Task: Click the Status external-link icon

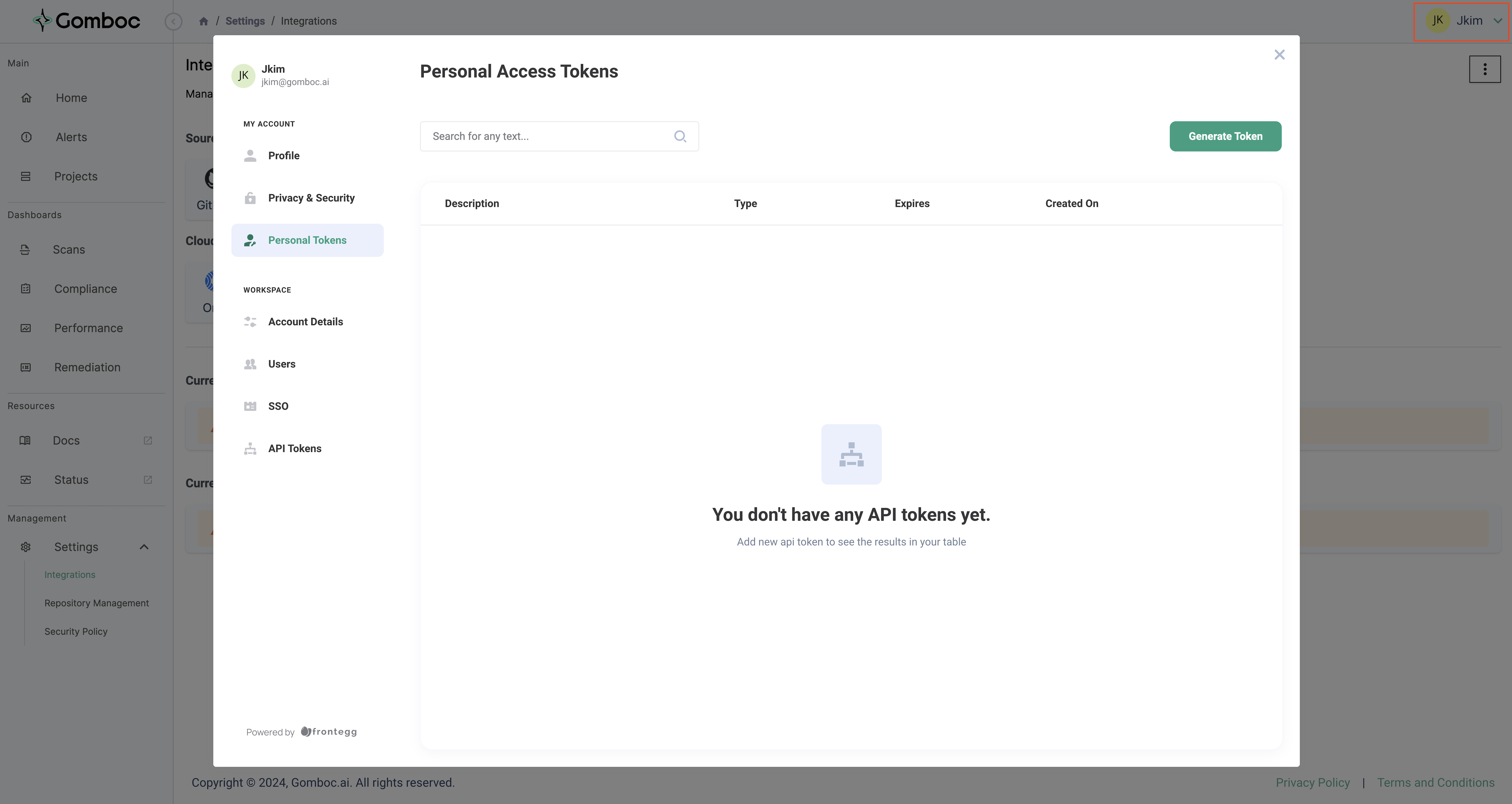Action: 148,480
